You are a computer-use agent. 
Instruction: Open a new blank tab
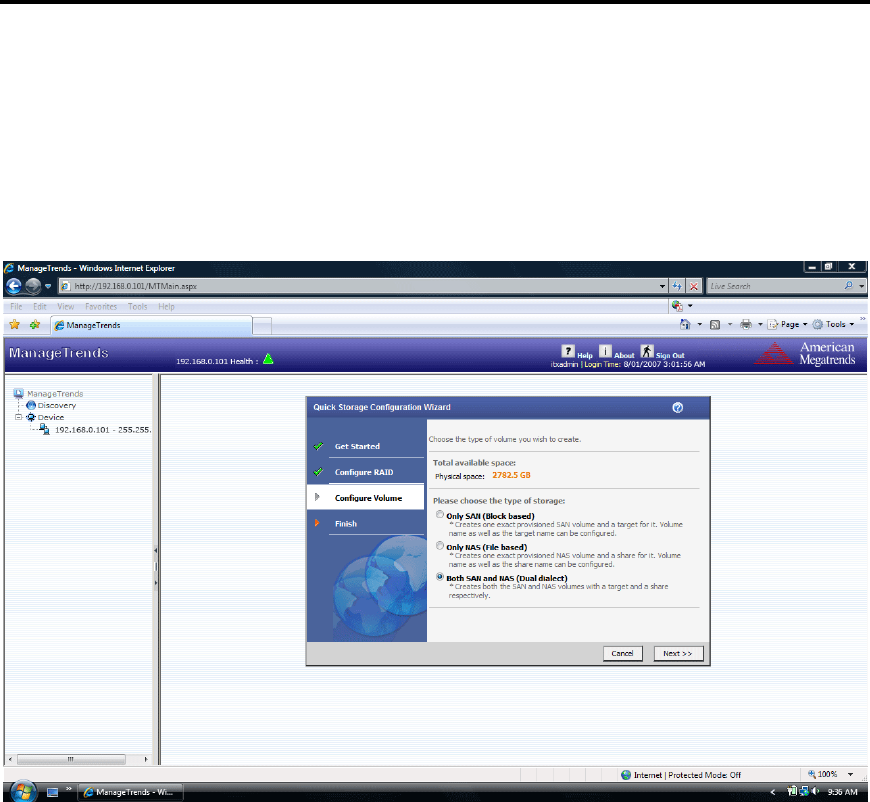point(262,326)
